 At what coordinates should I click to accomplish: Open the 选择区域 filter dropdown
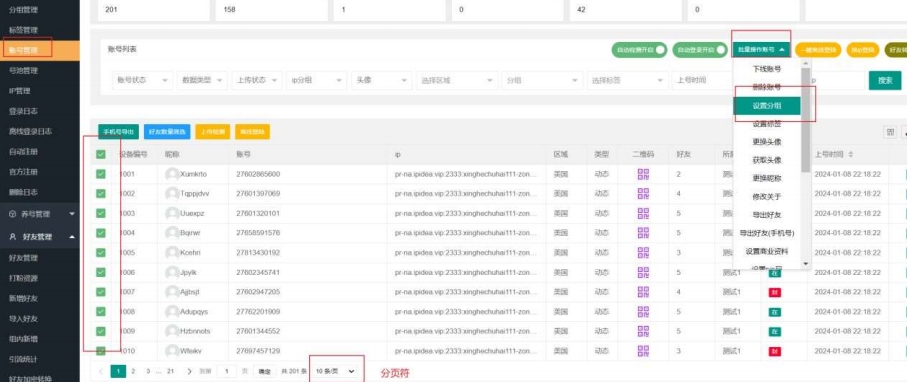[457, 80]
